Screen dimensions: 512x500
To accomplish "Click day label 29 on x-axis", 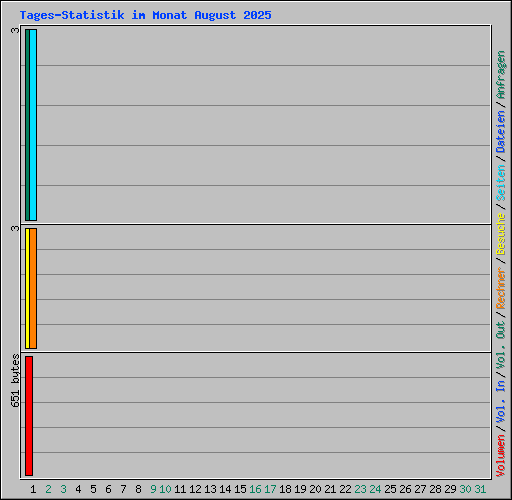I will (450, 489).
